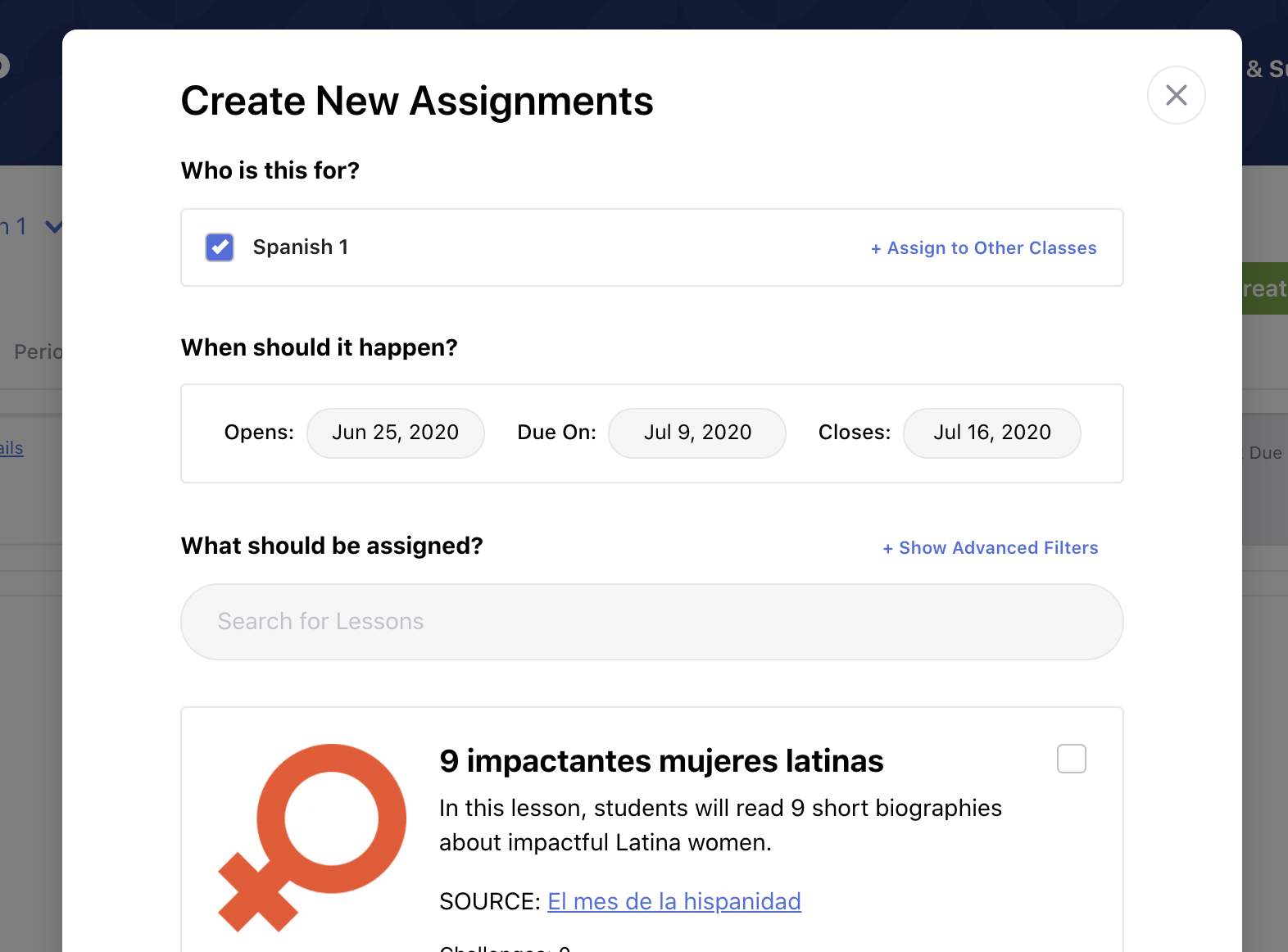
Task: Change the Due On date Jul 9, 2020
Action: pyautogui.click(x=697, y=433)
